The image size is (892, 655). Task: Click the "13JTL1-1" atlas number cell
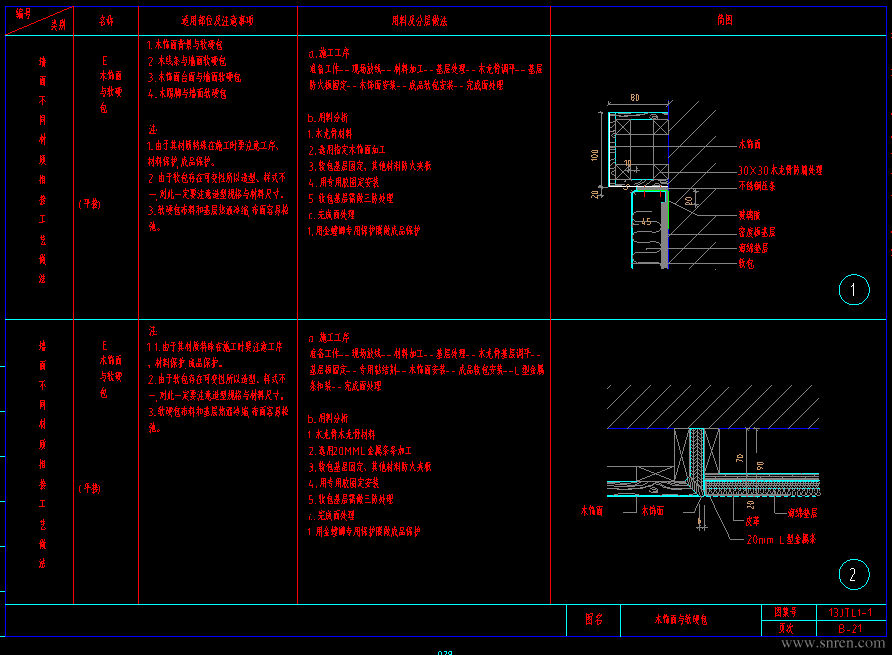[851, 611]
